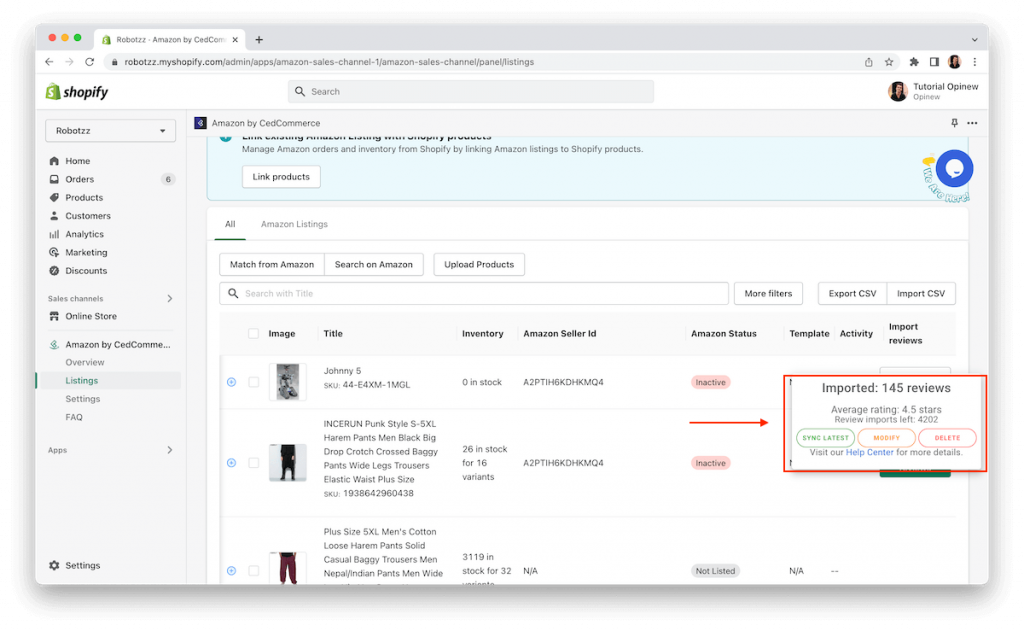Open Marketing in the sidebar
The width and height of the screenshot is (1024, 631).
pos(86,252)
